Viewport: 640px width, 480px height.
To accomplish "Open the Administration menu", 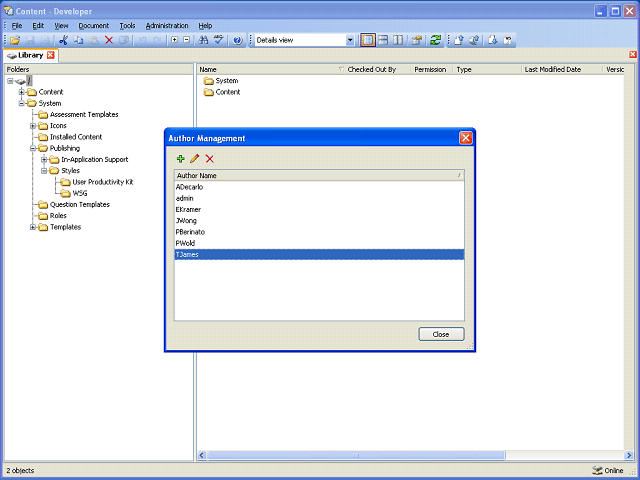I will point(167,26).
